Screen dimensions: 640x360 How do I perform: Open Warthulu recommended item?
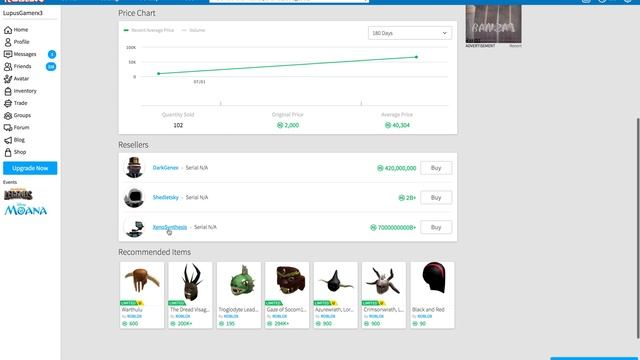(x=142, y=295)
